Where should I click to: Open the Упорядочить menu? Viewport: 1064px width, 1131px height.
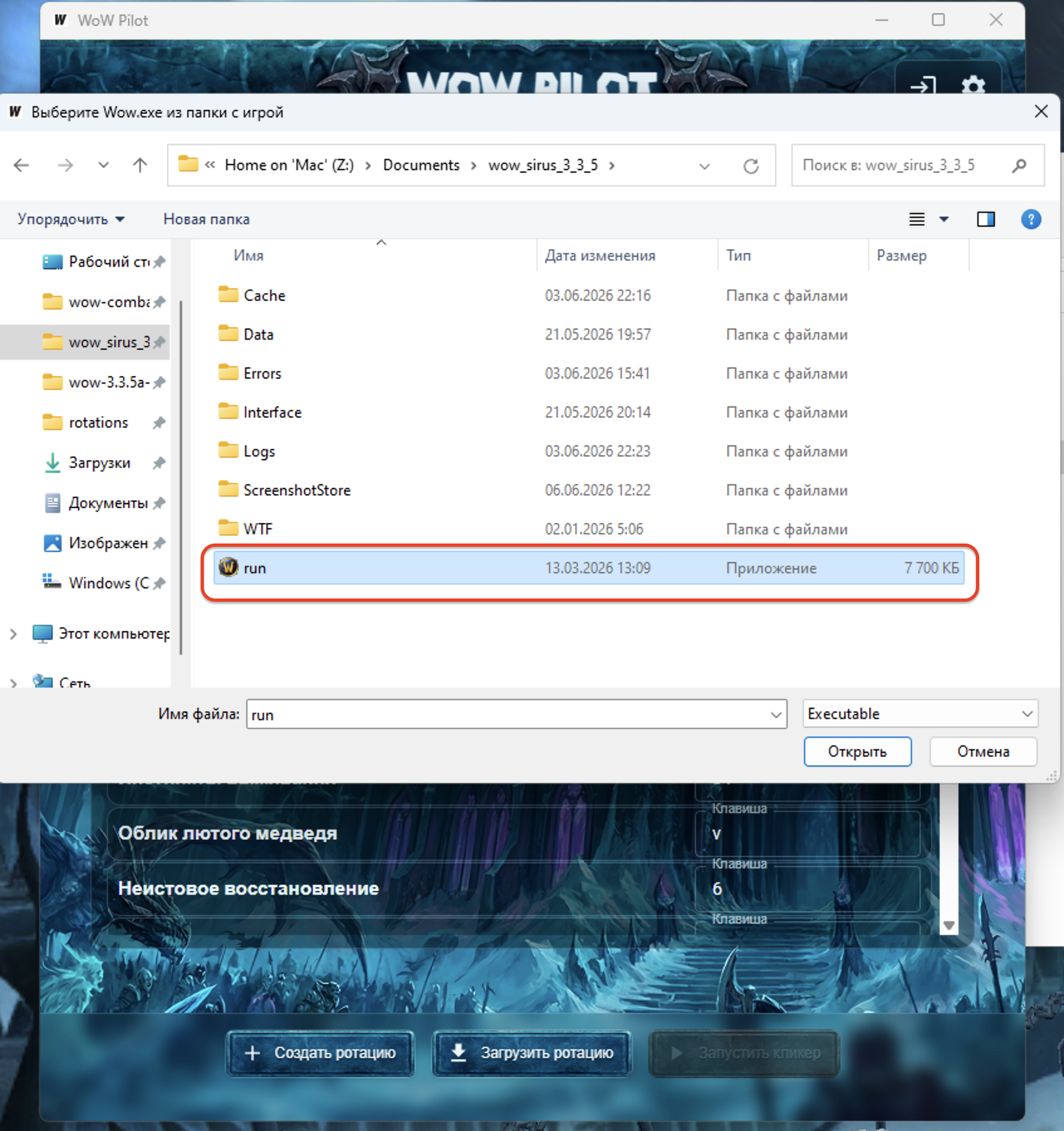coord(71,219)
